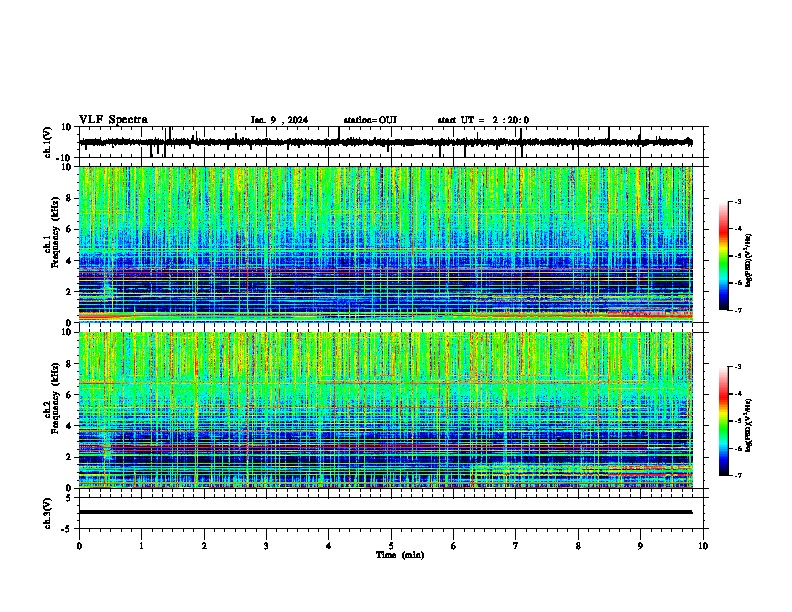Click the time axis tick label 7
Image resolution: width=792 pixels, height=612 pixels.
click(516, 546)
